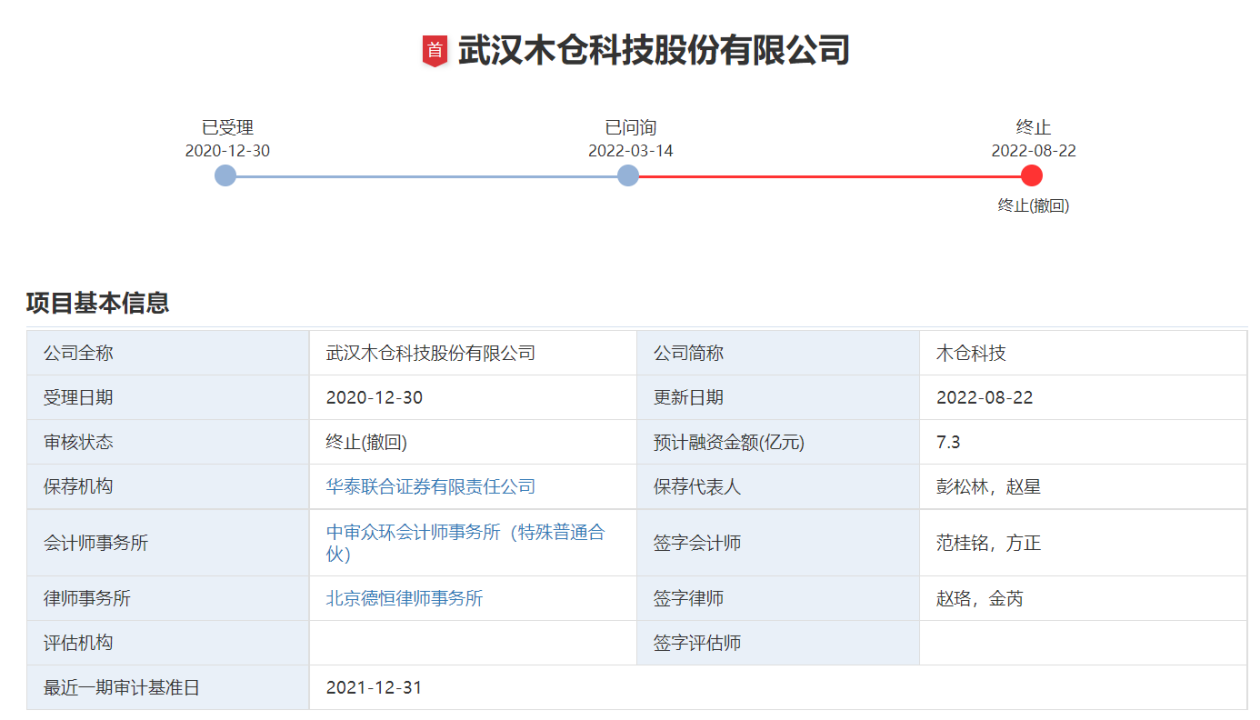1260x720 pixels.
Task: Click the 律师事务所 label cell
Action: pos(168,599)
